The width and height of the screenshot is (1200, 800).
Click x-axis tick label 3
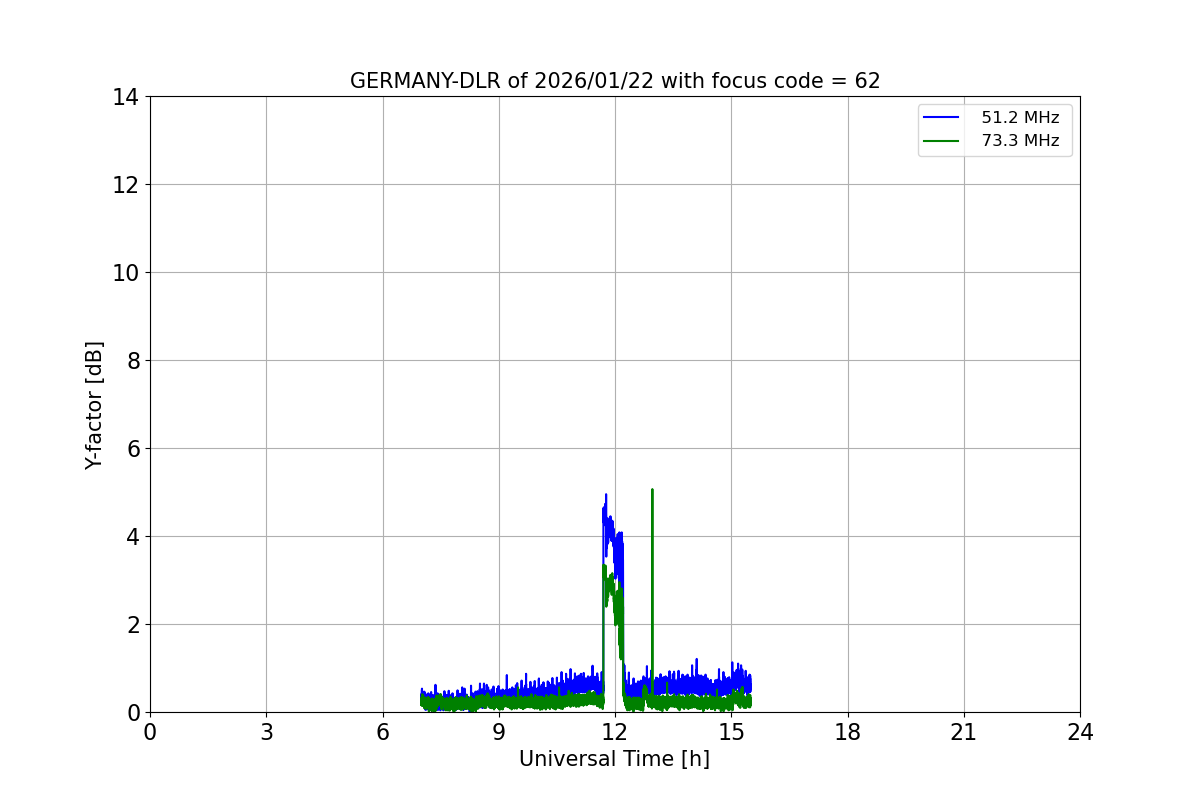[x=266, y=732]
